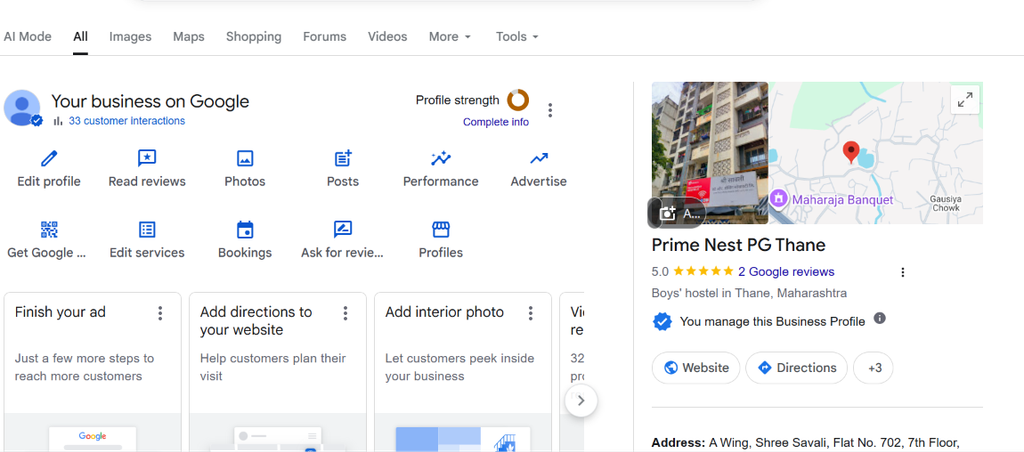Viewport: 1024px width, 452px height.
Task: Open options beside Google reviews
Action: pyautogui.click(x=903, y=272)
